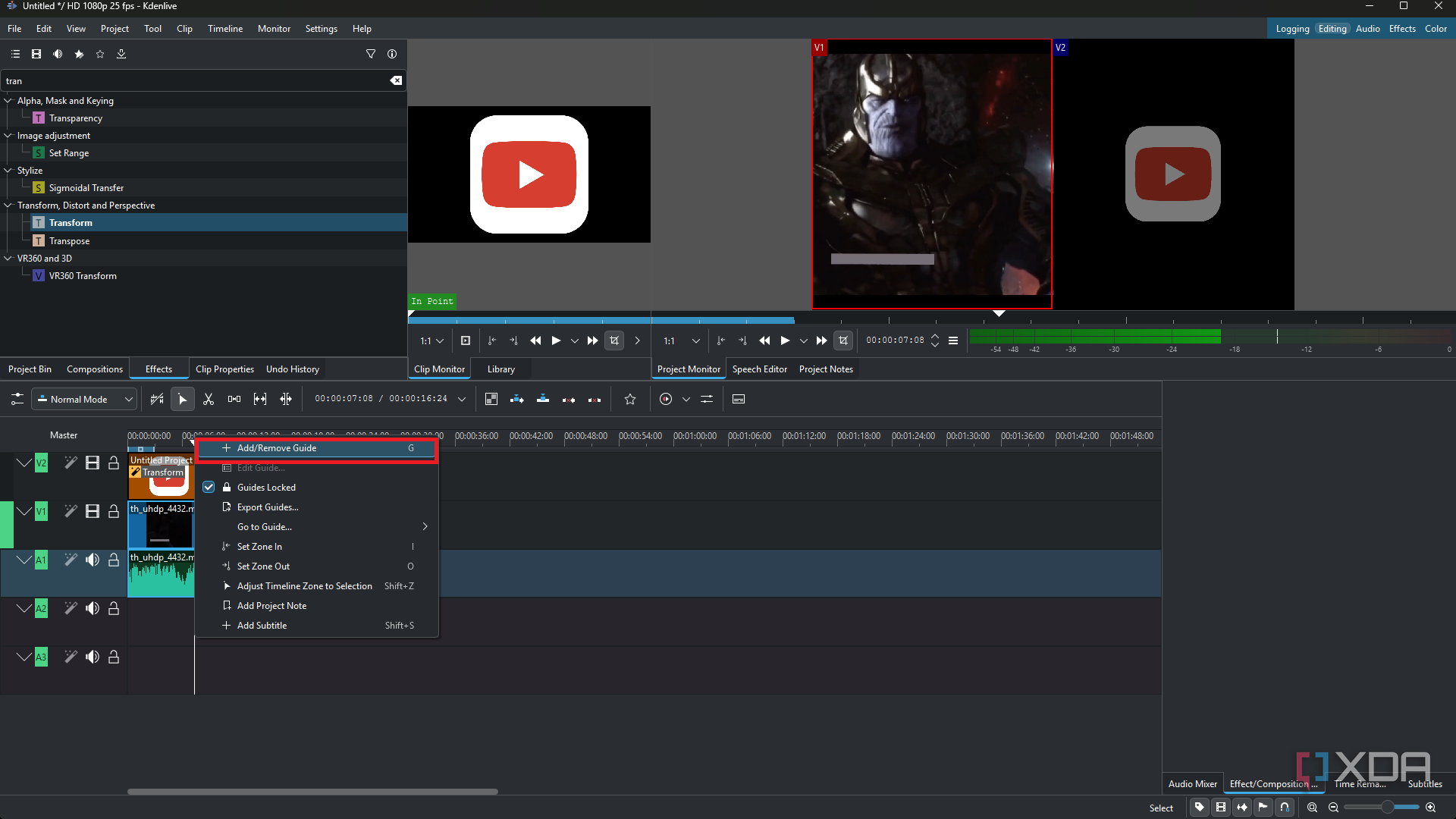
Task: Open the Normal Mode dropdown
Action: click(x=83, y=399)
